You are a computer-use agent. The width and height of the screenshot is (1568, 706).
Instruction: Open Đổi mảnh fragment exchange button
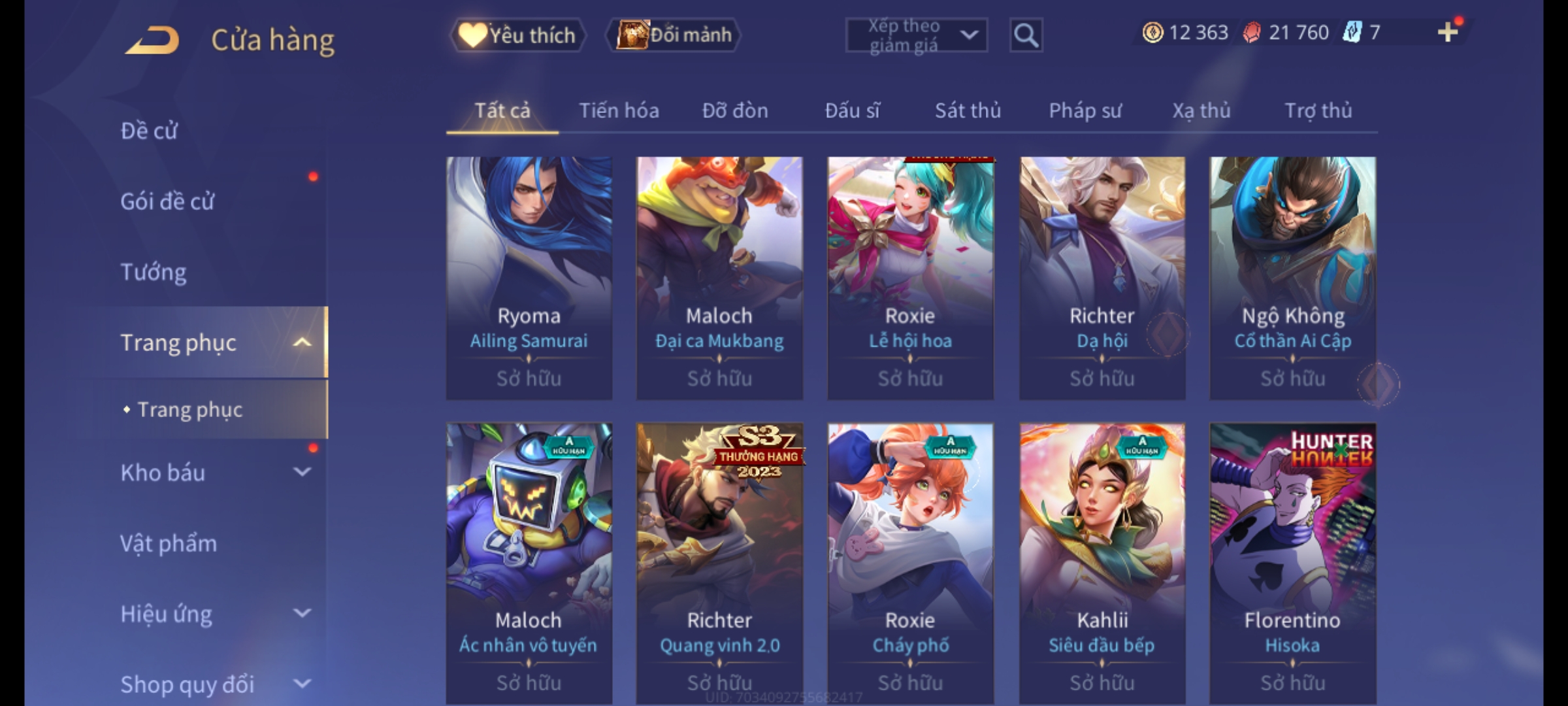tap(674, 35)
